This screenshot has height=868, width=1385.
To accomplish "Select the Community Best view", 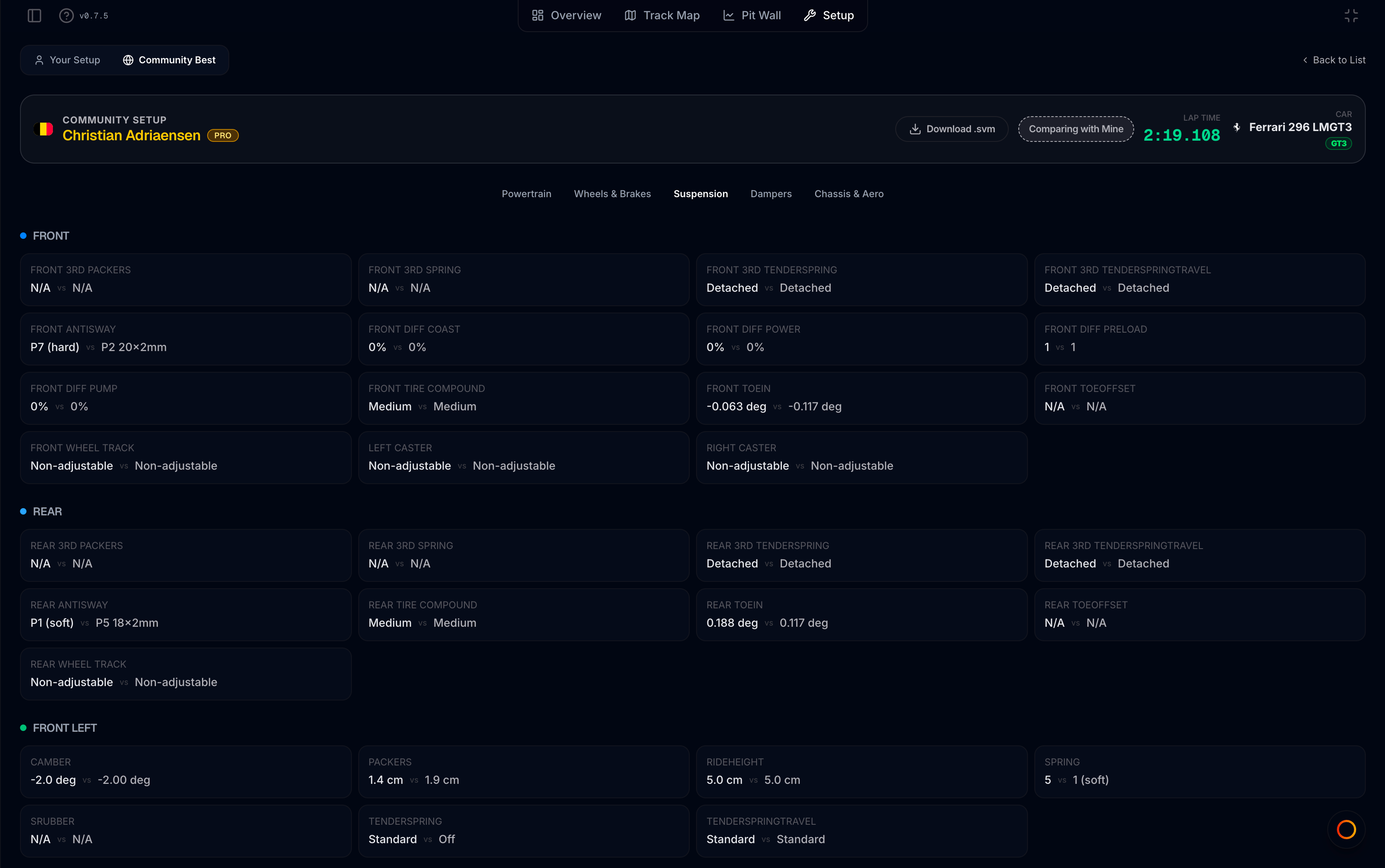I will (170, 60).
